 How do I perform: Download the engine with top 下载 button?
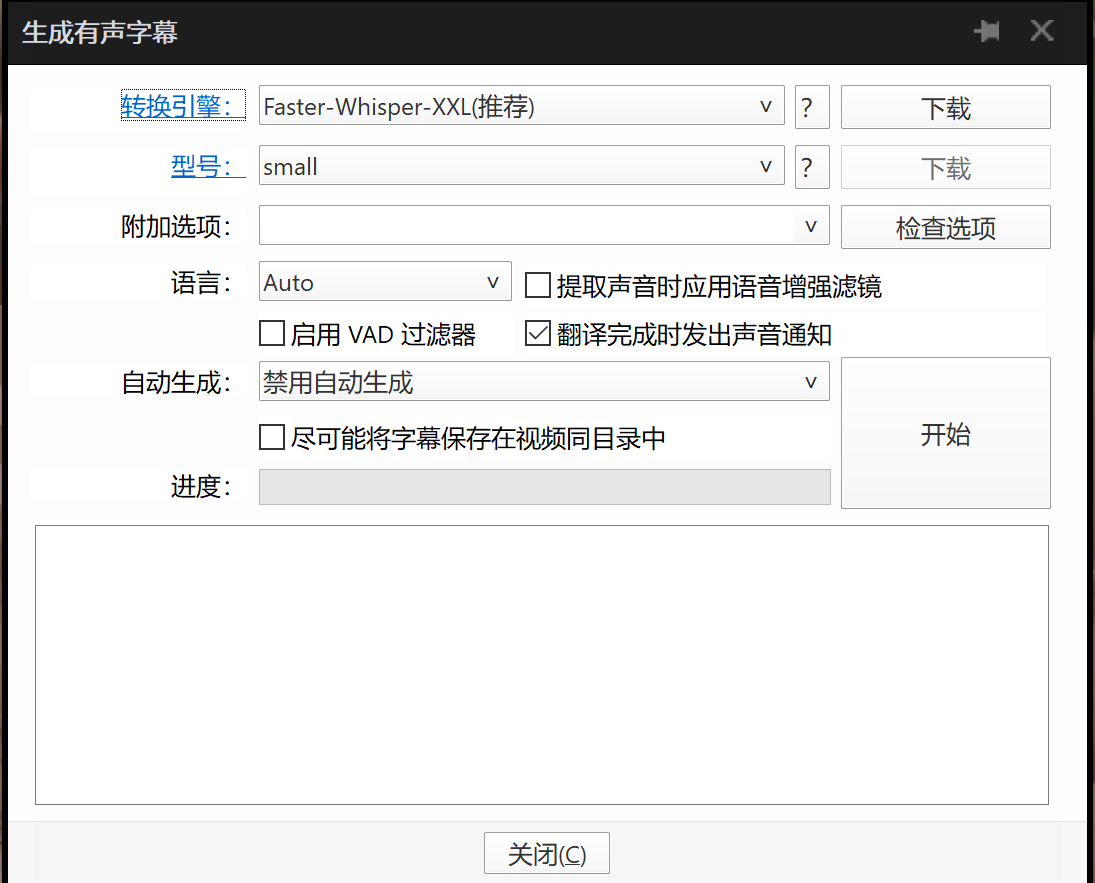(946, 107)
